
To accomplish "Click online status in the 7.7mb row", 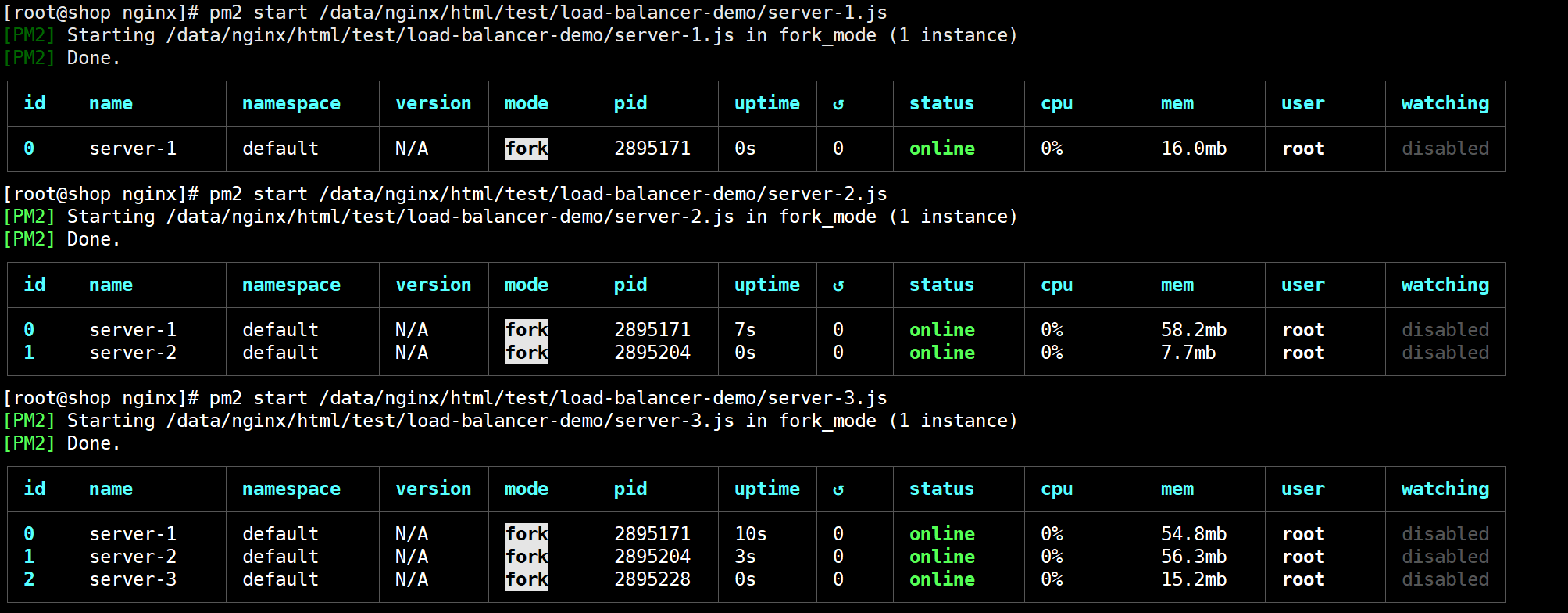I will click(942, 353).
